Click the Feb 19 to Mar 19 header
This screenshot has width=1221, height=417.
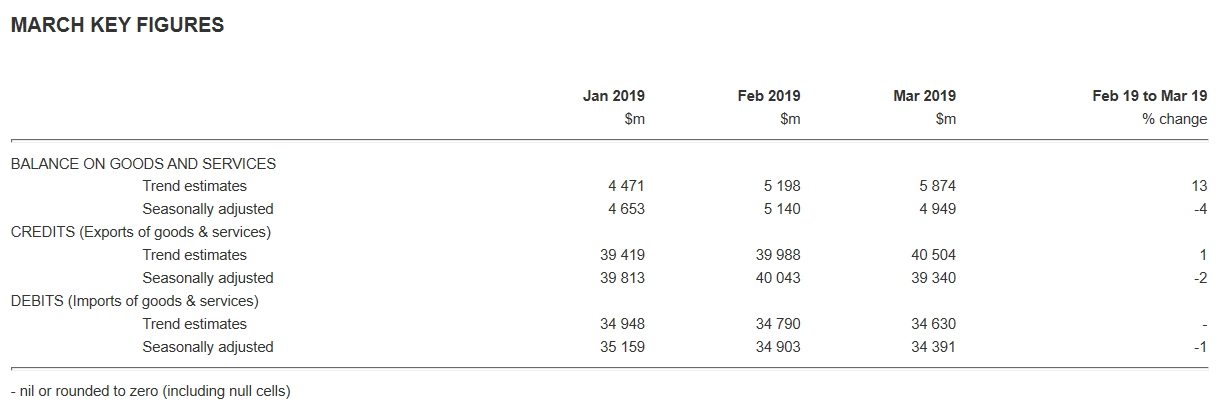(x=1149, y=96)
